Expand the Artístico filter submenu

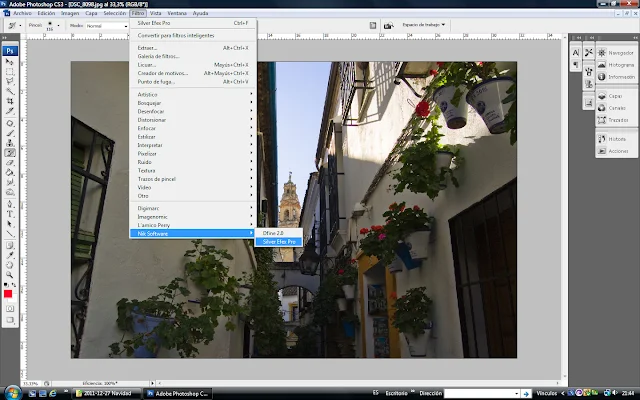click(x=193, y=94)
